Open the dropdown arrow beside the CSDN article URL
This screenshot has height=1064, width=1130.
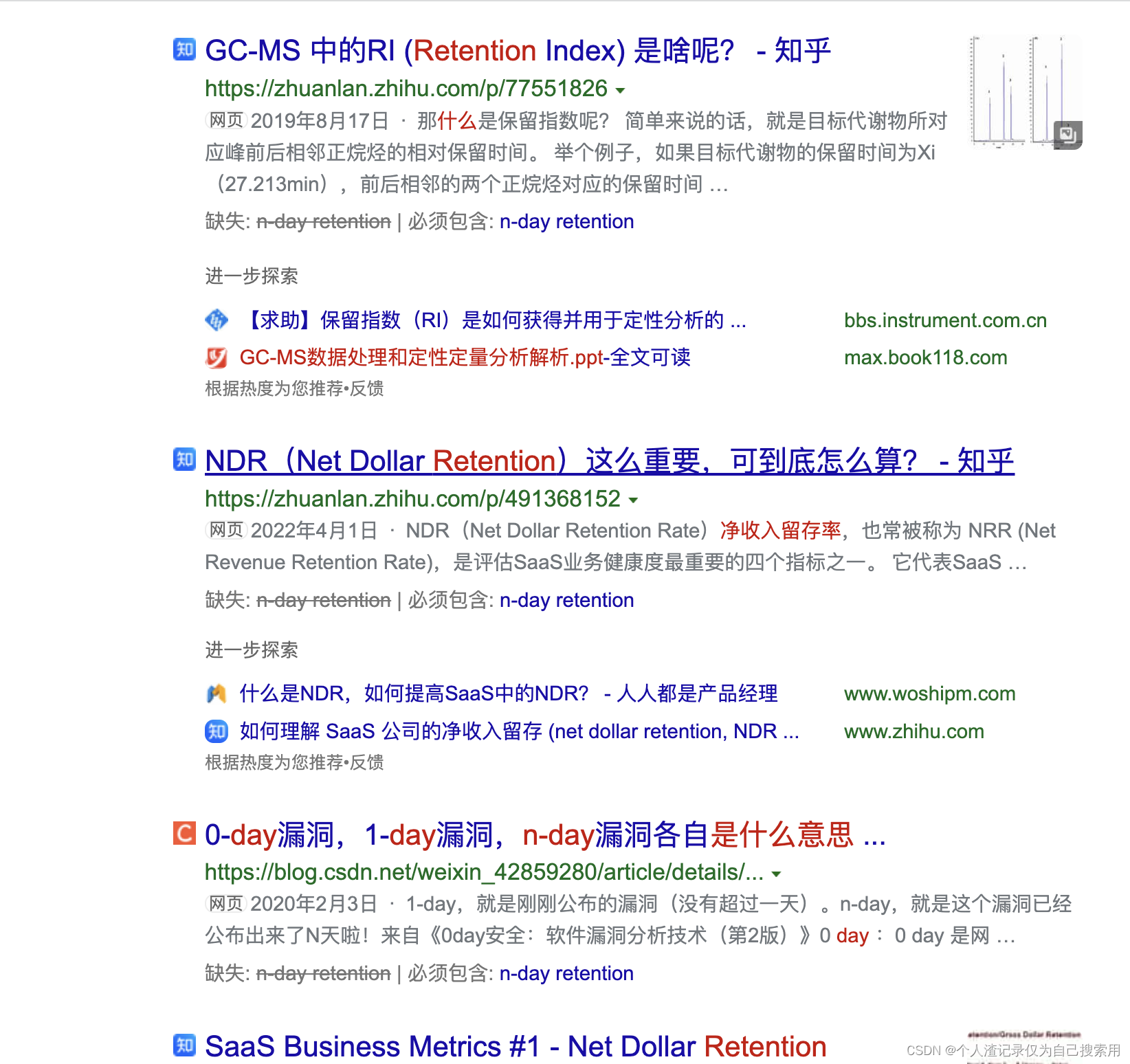775,874
